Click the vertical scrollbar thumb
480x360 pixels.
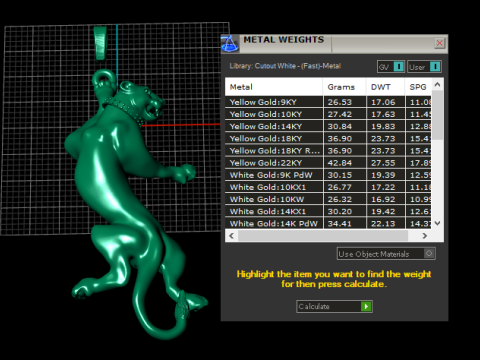click(x=438, y=115)
